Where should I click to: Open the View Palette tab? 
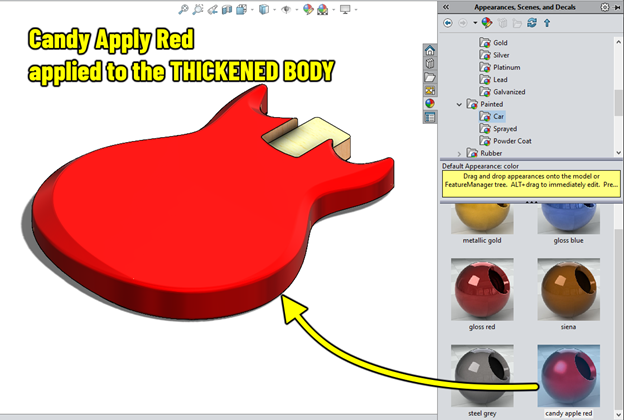coord(430,90)
